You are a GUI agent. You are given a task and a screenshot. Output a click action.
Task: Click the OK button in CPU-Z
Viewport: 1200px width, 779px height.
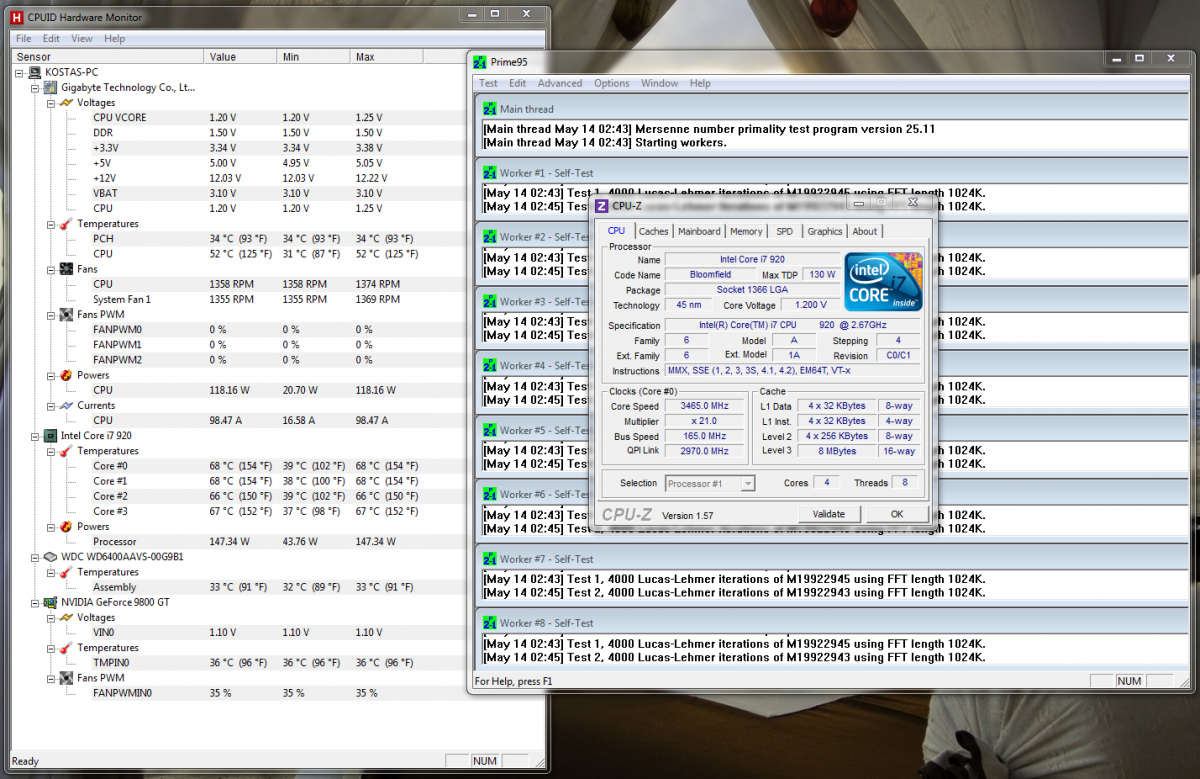[x=897, y=514]
